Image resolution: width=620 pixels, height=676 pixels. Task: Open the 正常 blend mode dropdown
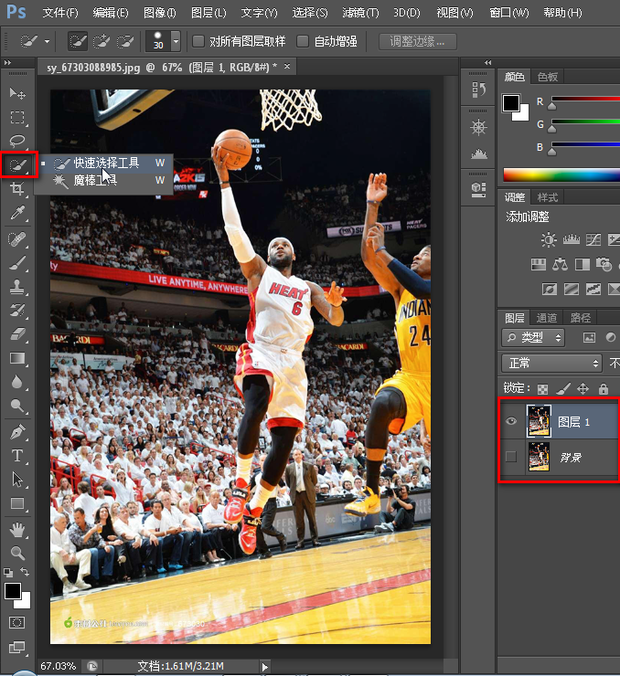coord(551,363)
